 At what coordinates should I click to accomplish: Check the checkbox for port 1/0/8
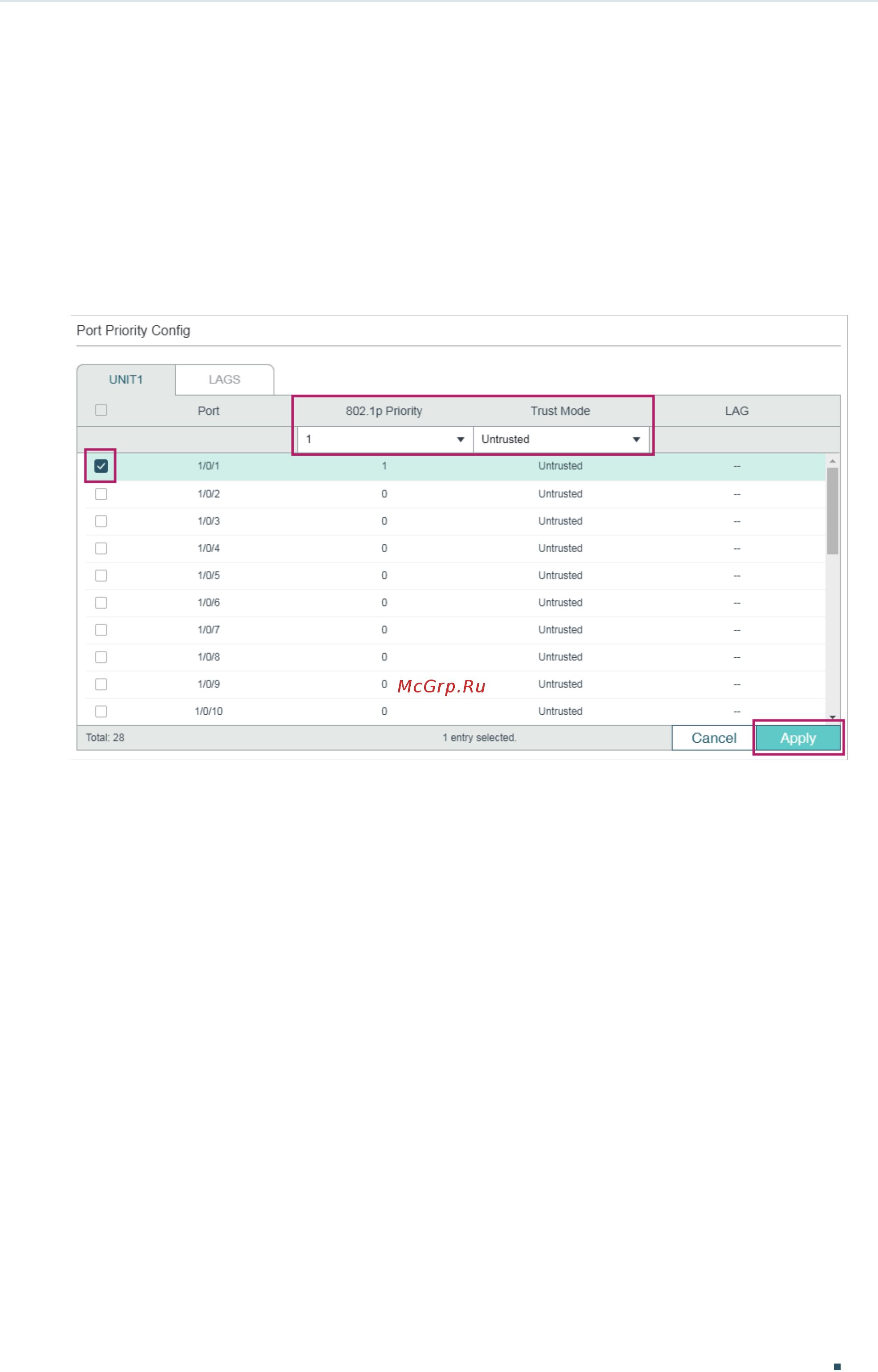click(x=101, y=657)
